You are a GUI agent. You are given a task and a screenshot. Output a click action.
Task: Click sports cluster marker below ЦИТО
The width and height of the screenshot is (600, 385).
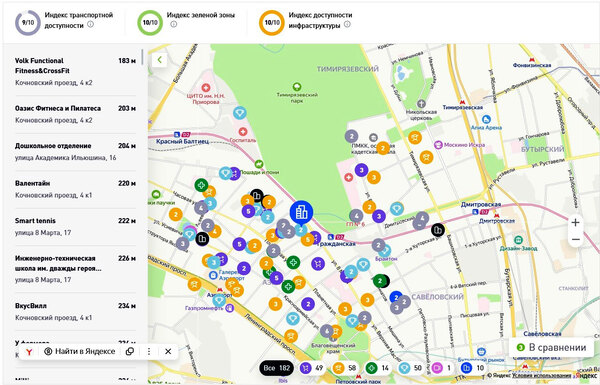point(240,113)
